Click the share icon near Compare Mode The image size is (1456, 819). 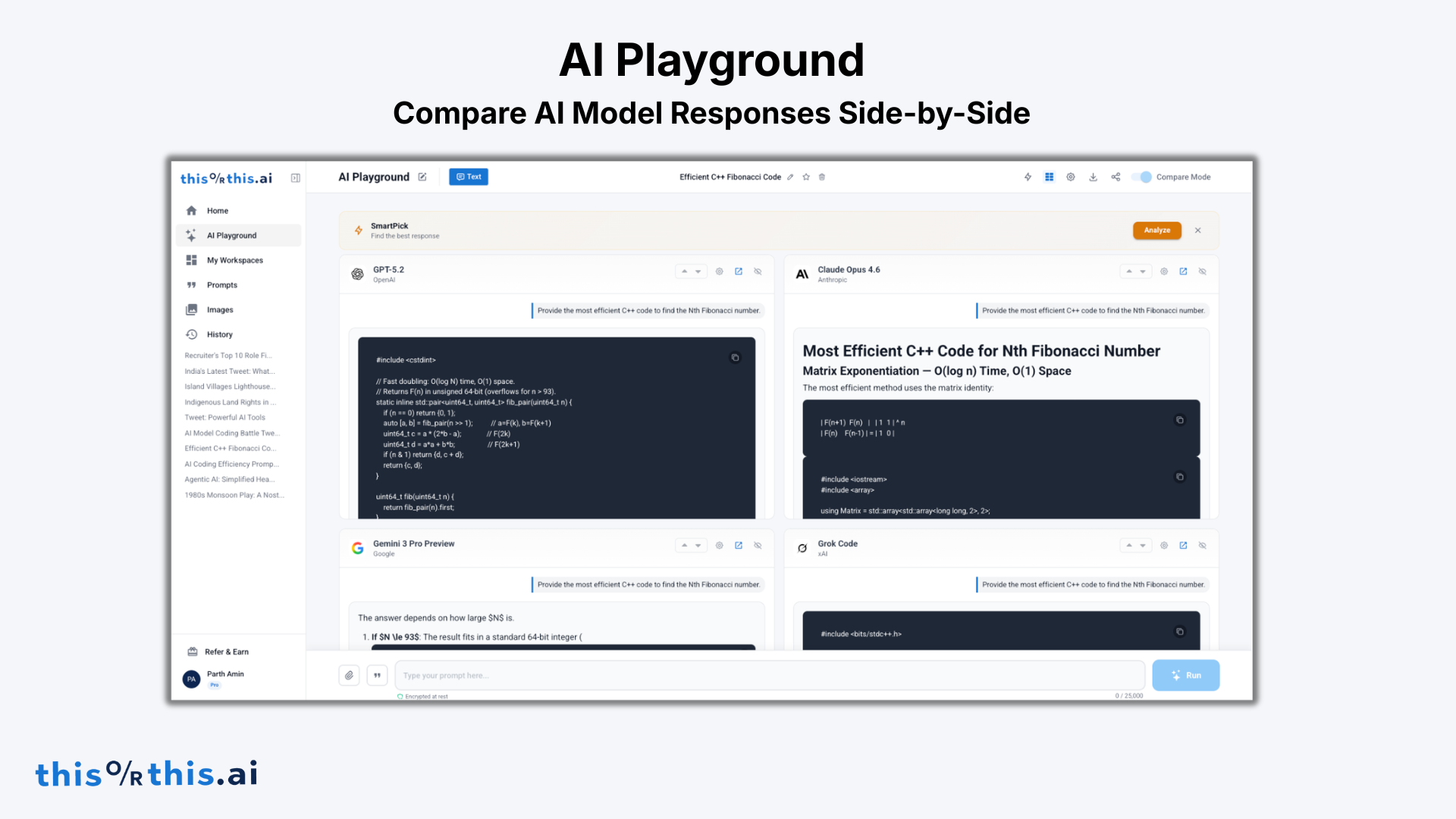(x=1116, y=177)
